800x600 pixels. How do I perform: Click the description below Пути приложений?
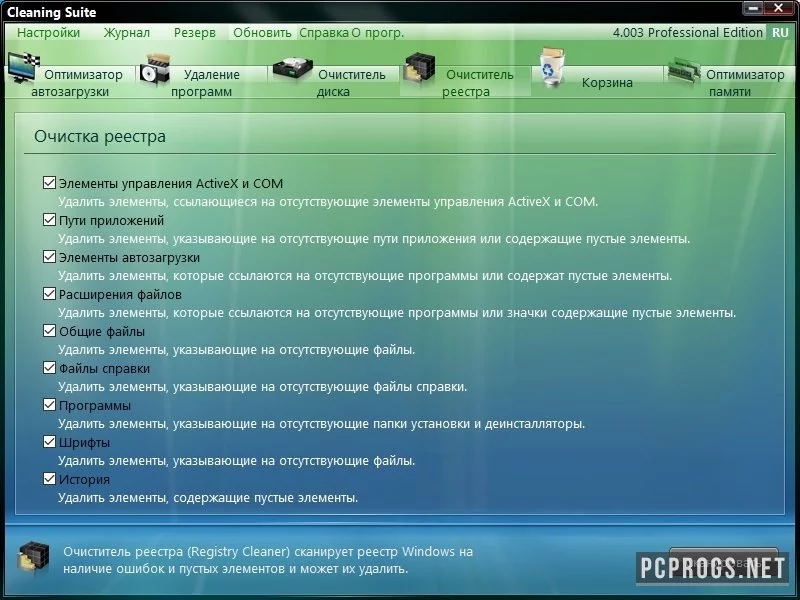tap(373, 239)
